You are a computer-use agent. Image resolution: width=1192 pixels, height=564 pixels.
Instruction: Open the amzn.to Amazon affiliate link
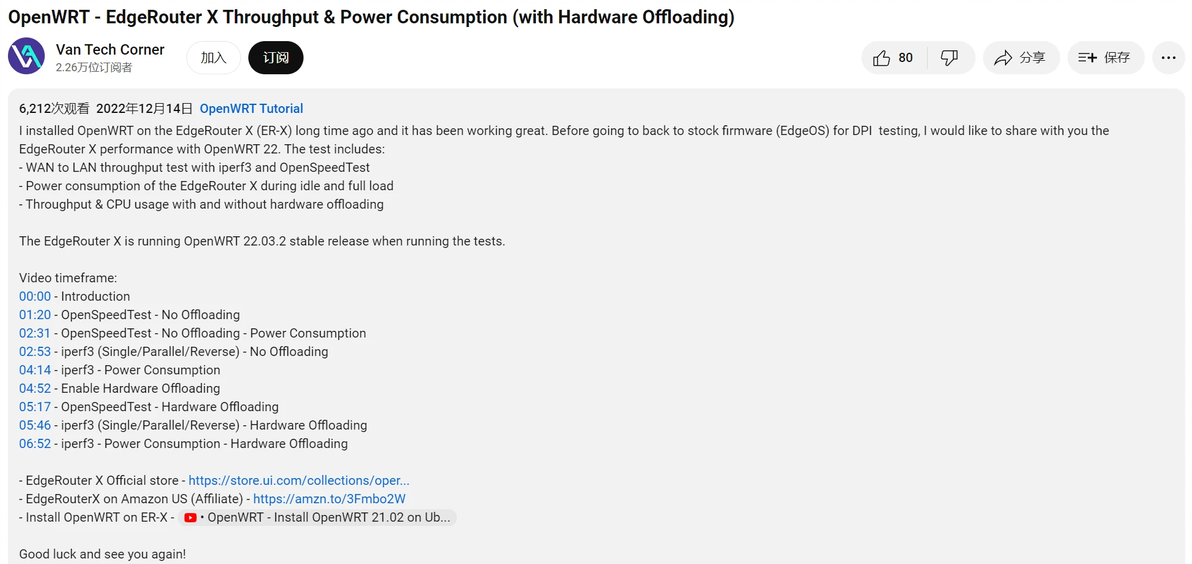(329, 499)
